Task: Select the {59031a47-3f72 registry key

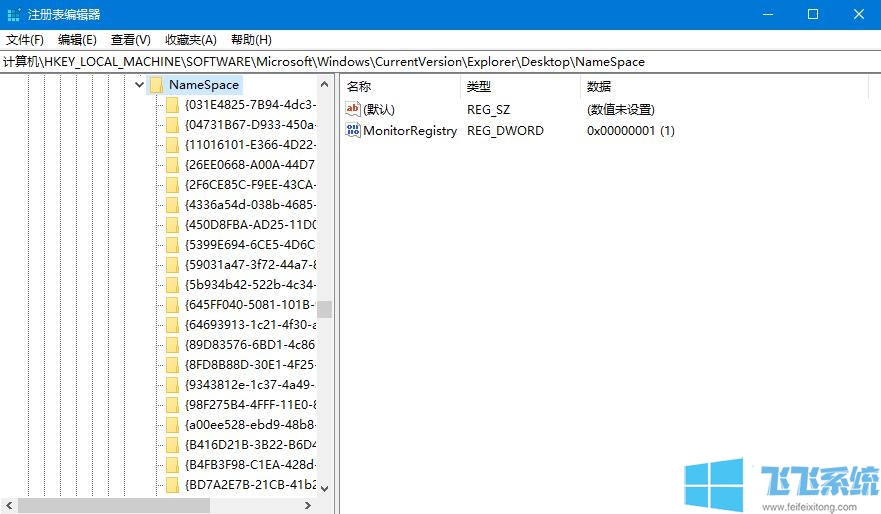Action: coord(250,265)
